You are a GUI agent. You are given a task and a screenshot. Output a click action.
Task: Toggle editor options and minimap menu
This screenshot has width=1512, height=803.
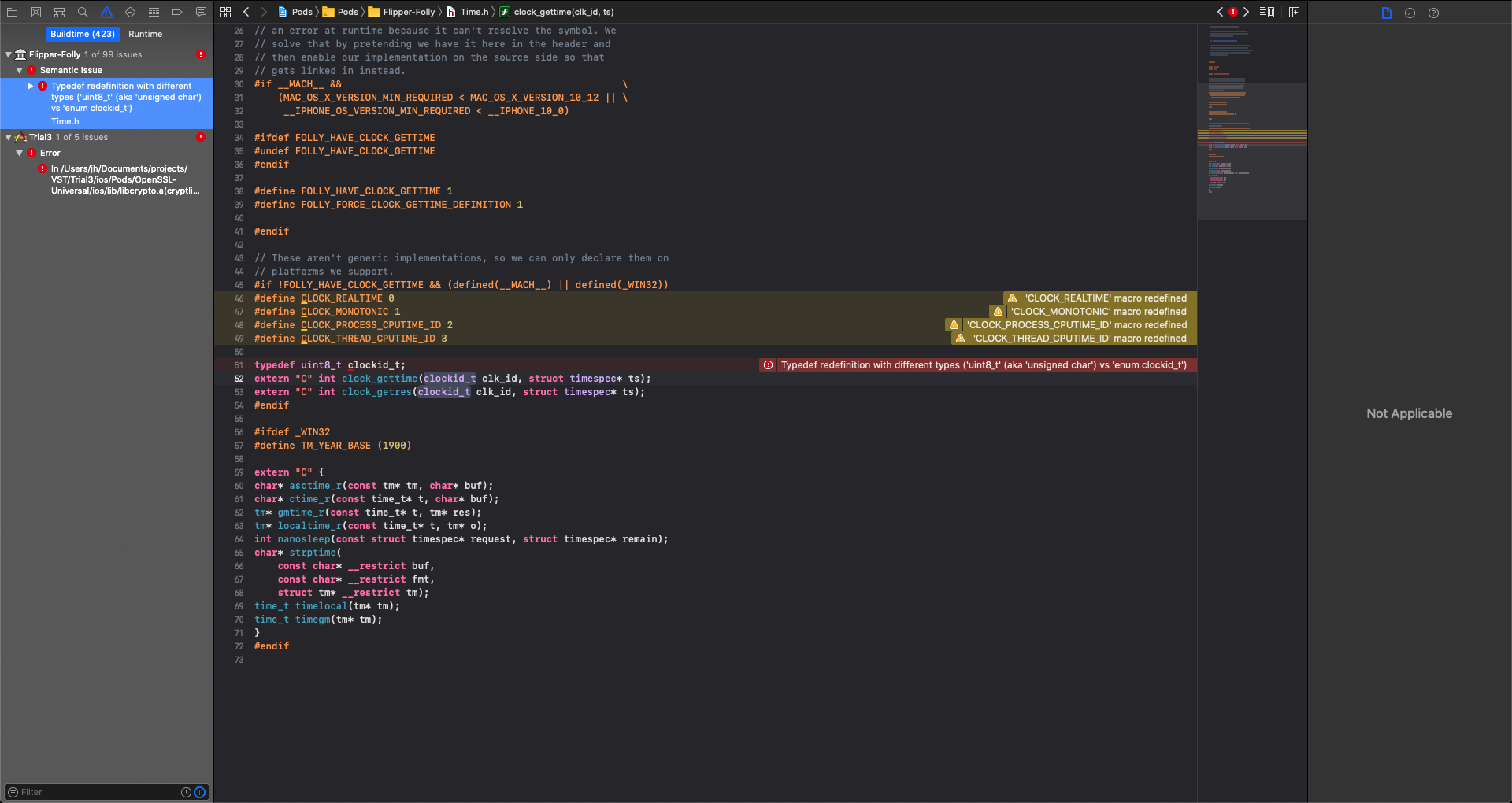point(1267,12)
